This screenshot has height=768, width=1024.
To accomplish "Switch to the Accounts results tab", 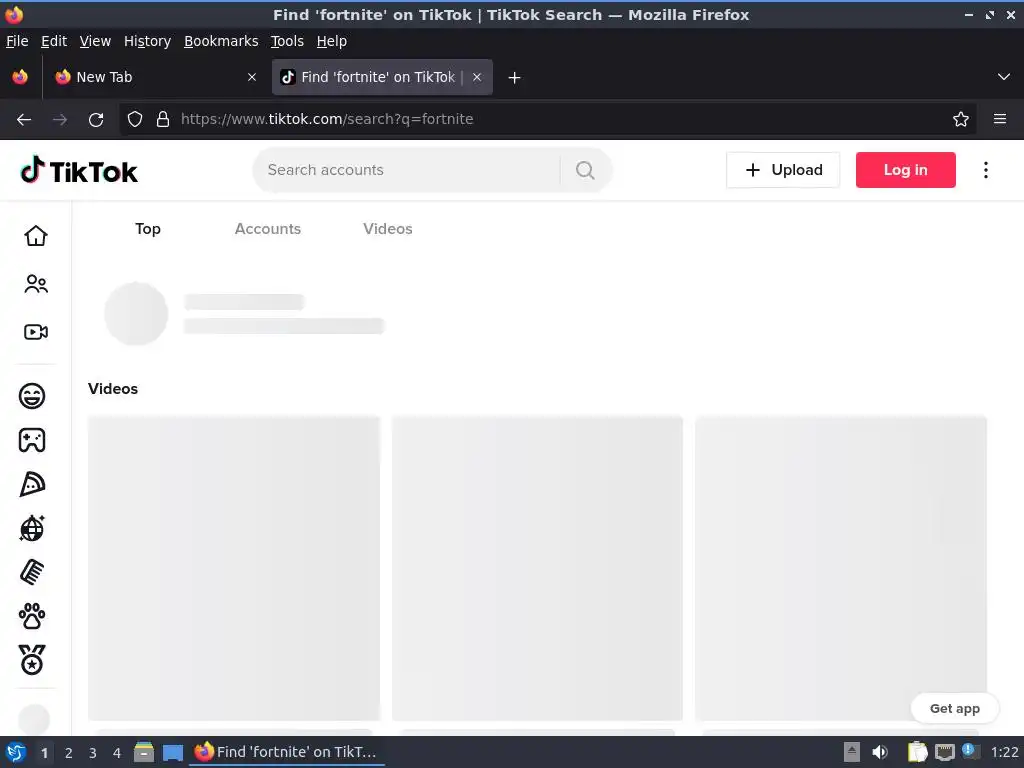I will click(x=268, y=229).
